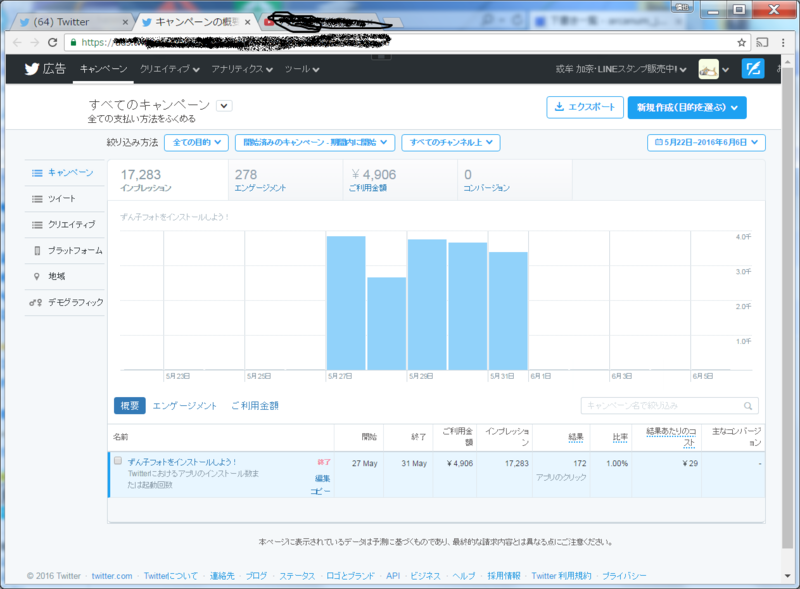Select the コンバージョン 0 metric tile
This screenshot has width=800, height=589.
[515, 180]
